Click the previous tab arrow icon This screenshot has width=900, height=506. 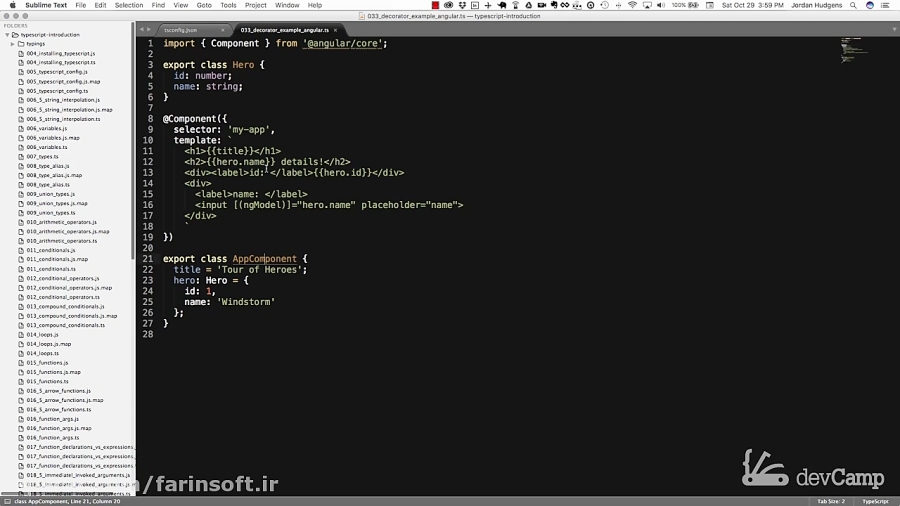pos(142,29)
